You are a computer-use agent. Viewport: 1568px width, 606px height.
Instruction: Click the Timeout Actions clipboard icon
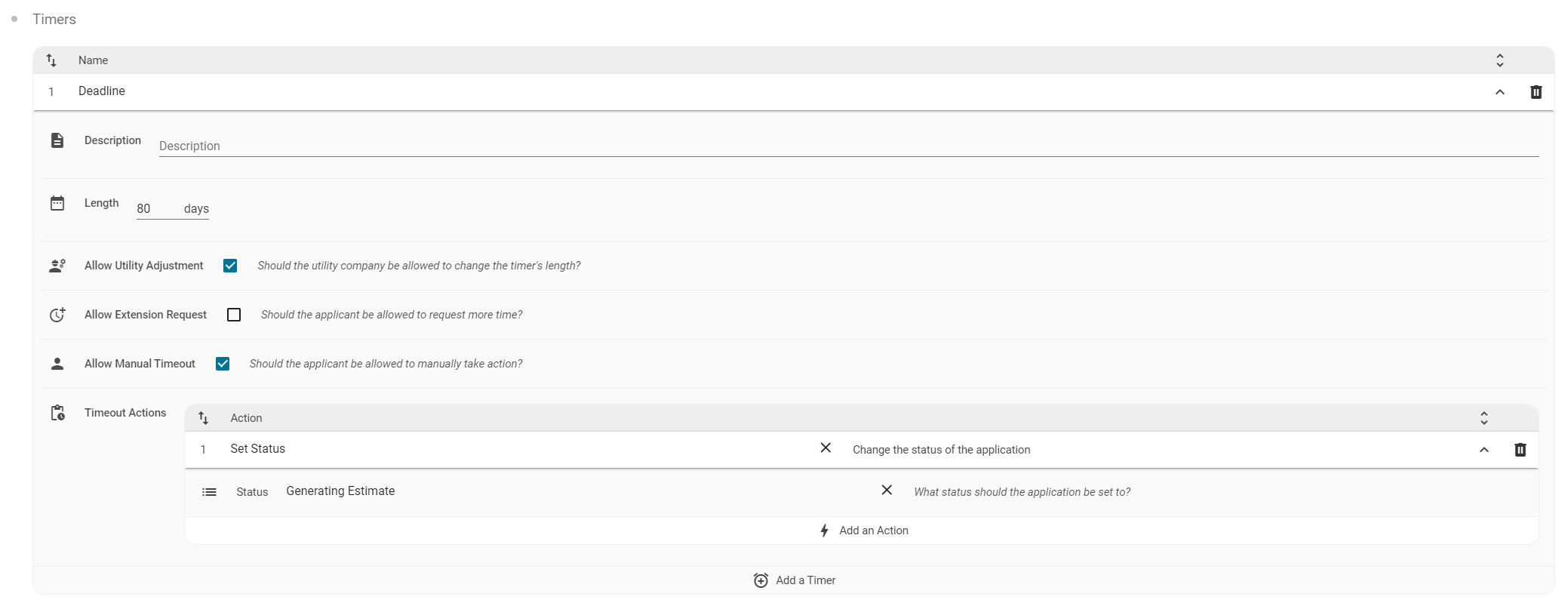point(57,413)
